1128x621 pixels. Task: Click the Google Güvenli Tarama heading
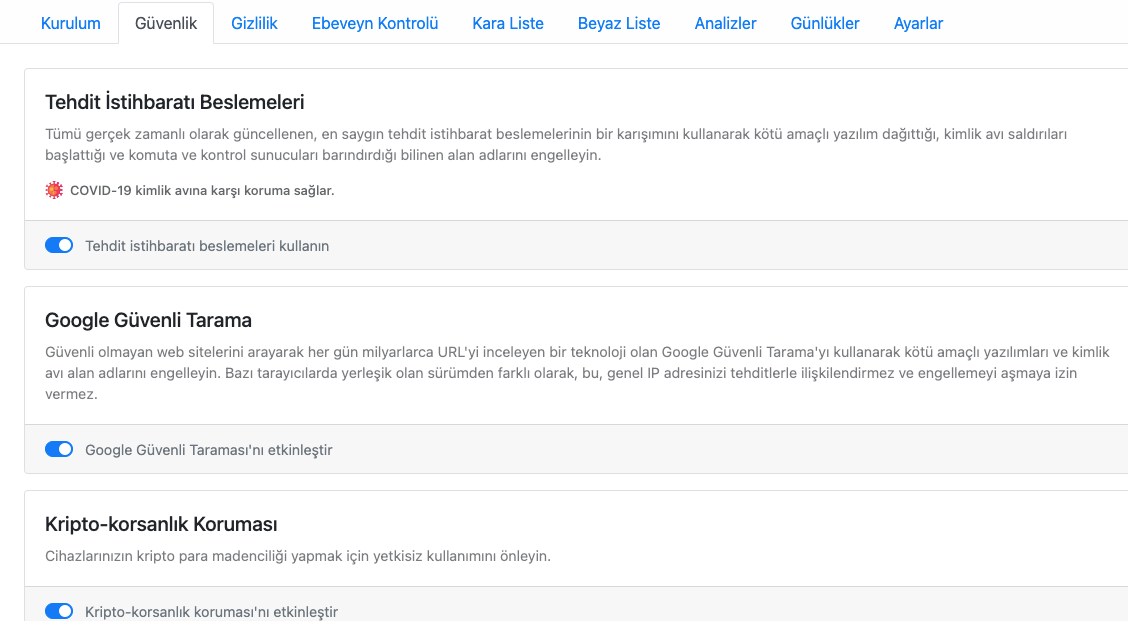click(x=148, y=320)
